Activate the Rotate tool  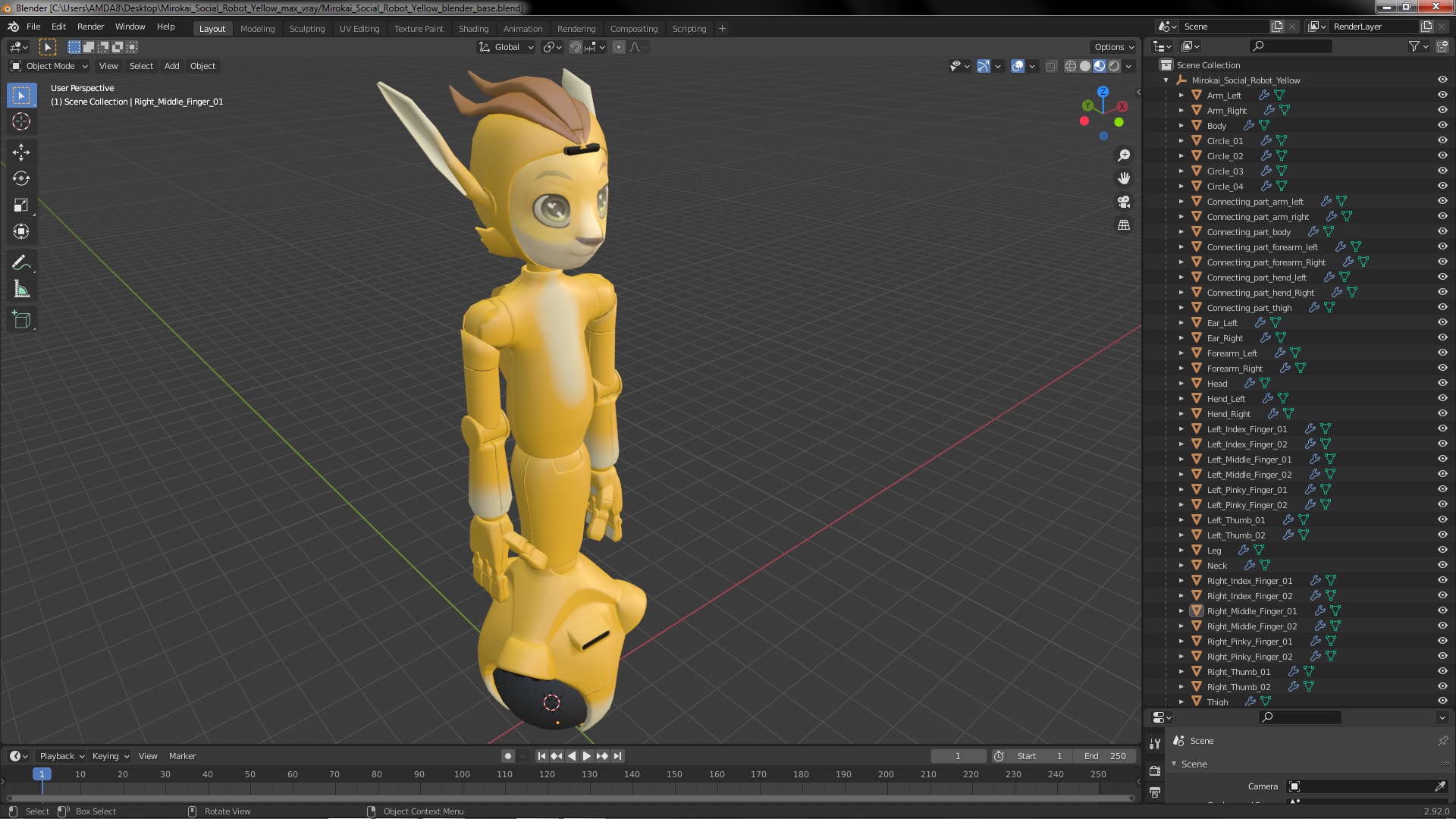coord(21,179)
